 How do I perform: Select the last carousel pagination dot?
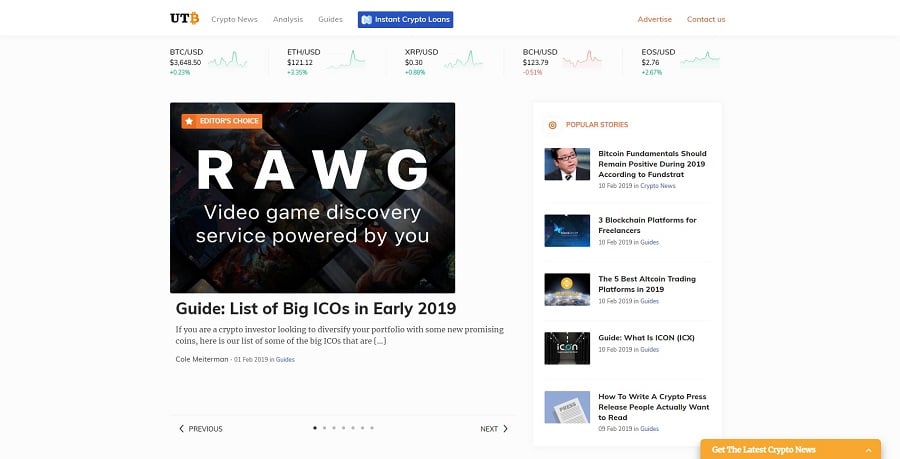(372, 428)
